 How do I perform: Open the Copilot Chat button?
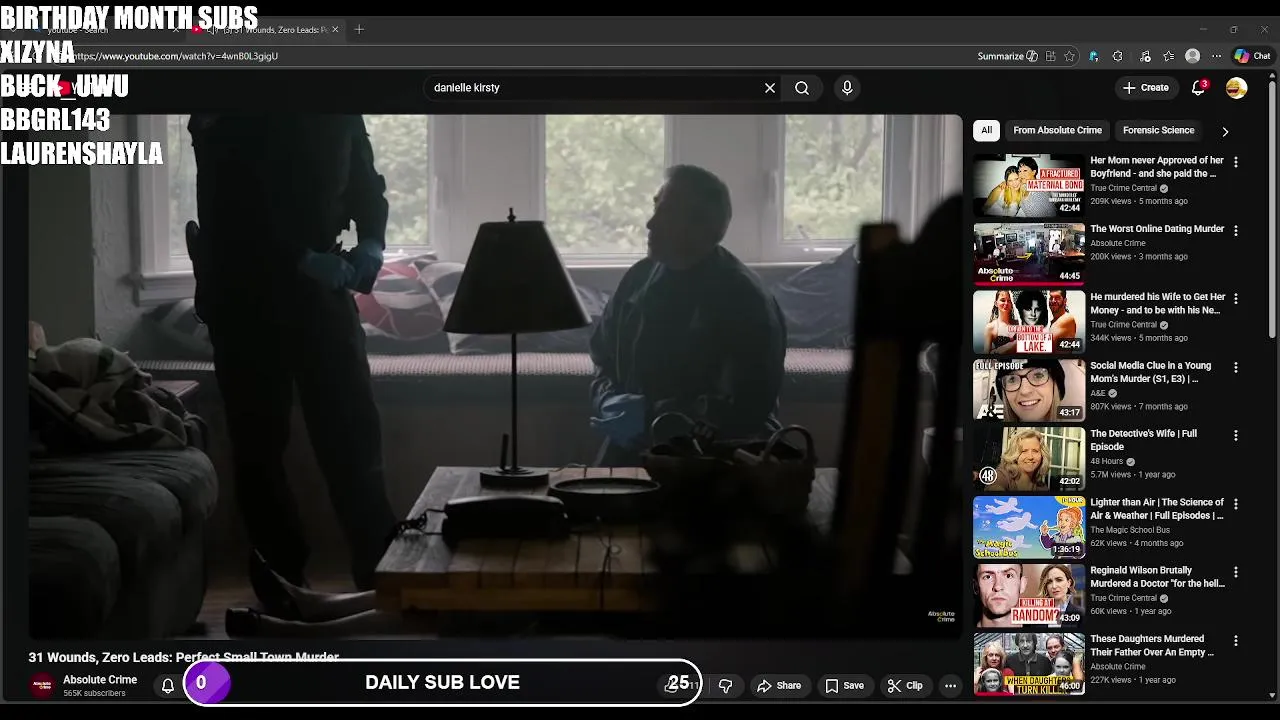pyautogui.click(x=1252, y=56)
